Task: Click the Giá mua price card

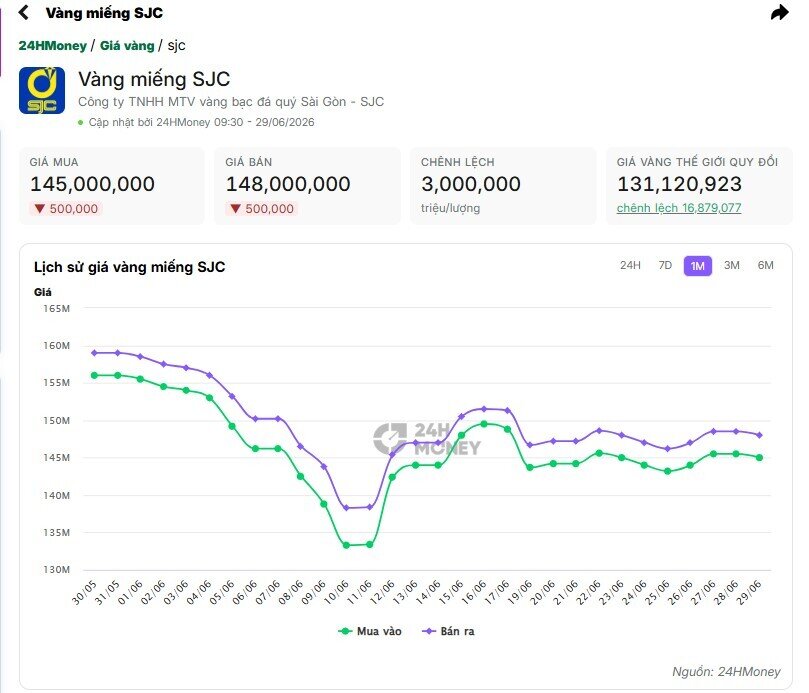Action: coord(111,186)
